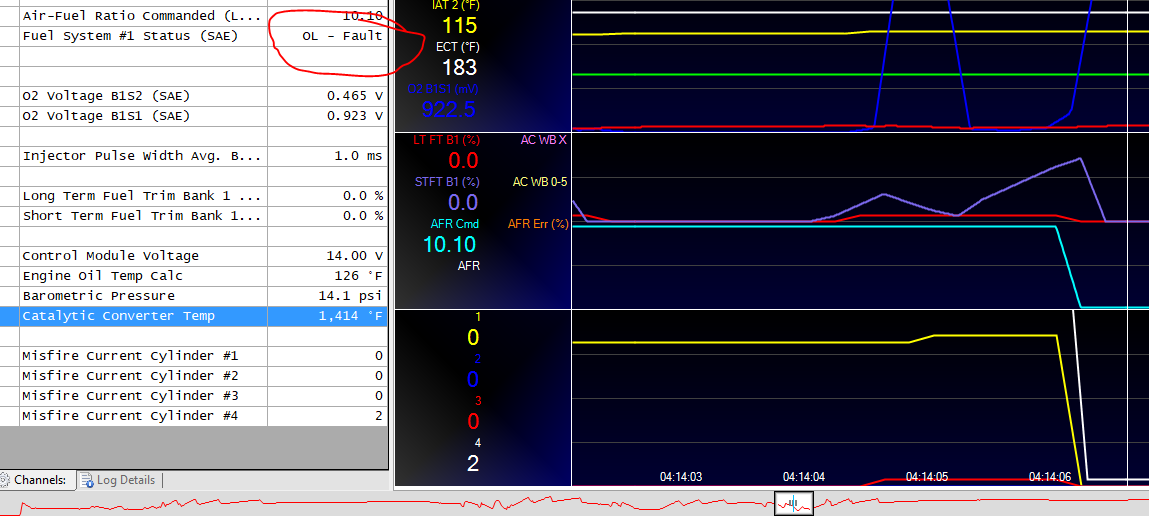The height and width of the screenshot is (516, 1149).
Task: Click the 04:14:04 time axis label
Action: [x=804, y=476]
